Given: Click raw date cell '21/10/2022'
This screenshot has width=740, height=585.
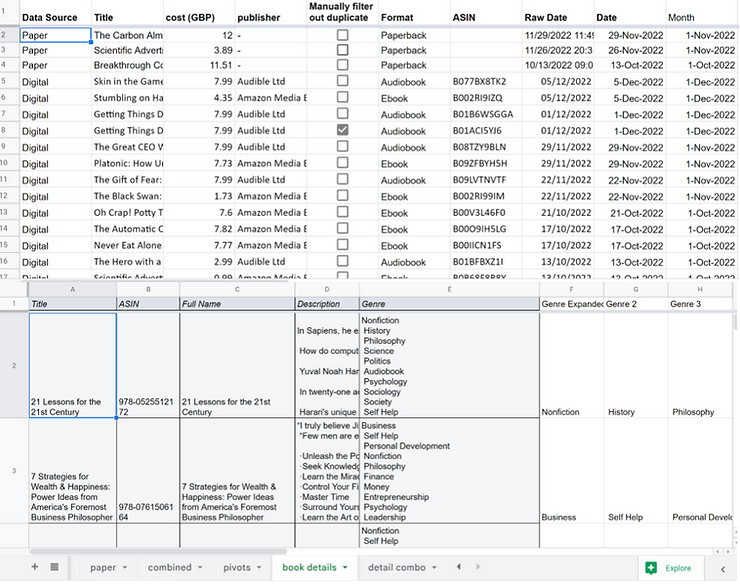Looking at the screenshot, I should click(558, 213).
